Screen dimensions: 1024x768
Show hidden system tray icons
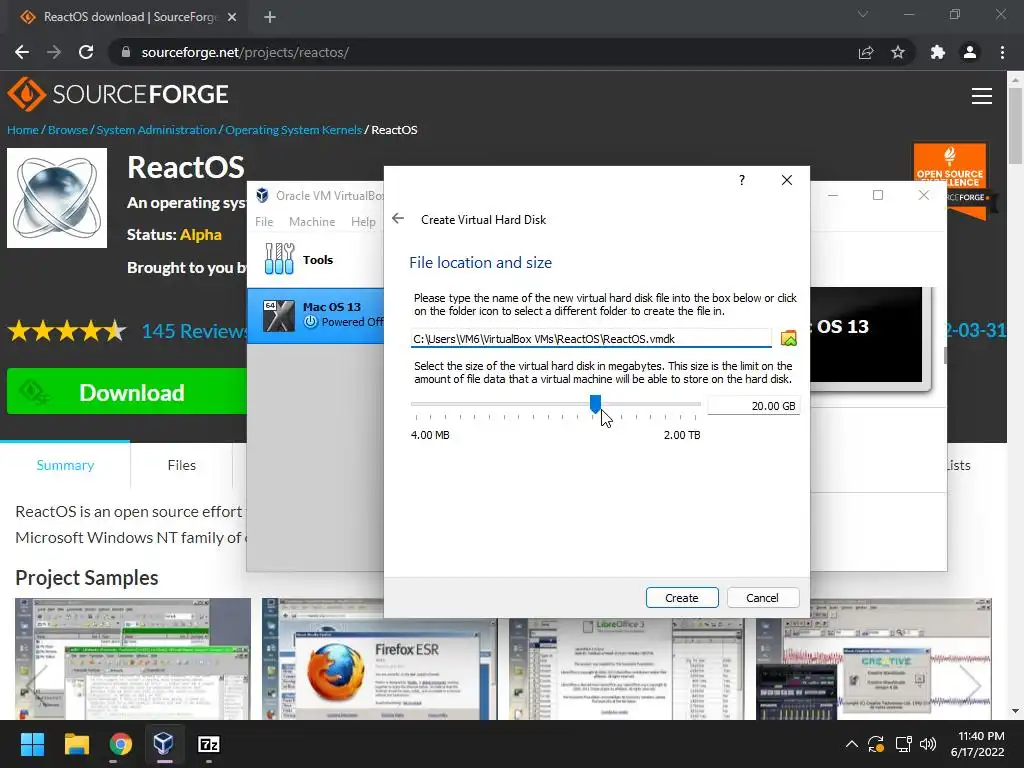click(852, 744)
